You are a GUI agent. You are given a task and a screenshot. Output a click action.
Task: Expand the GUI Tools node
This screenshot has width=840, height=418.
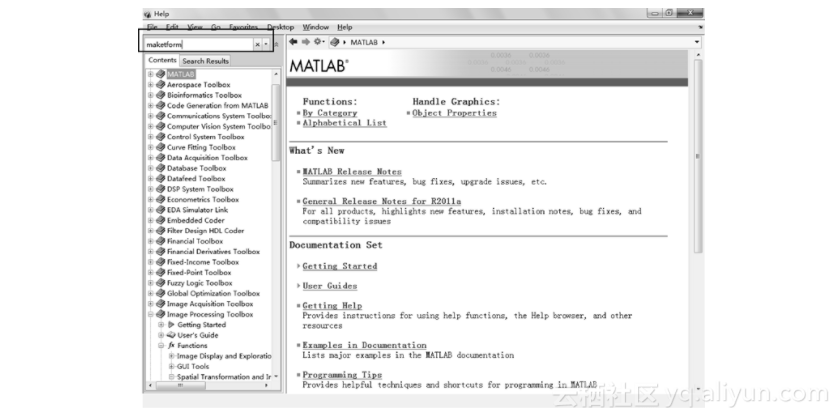point(172,367)
